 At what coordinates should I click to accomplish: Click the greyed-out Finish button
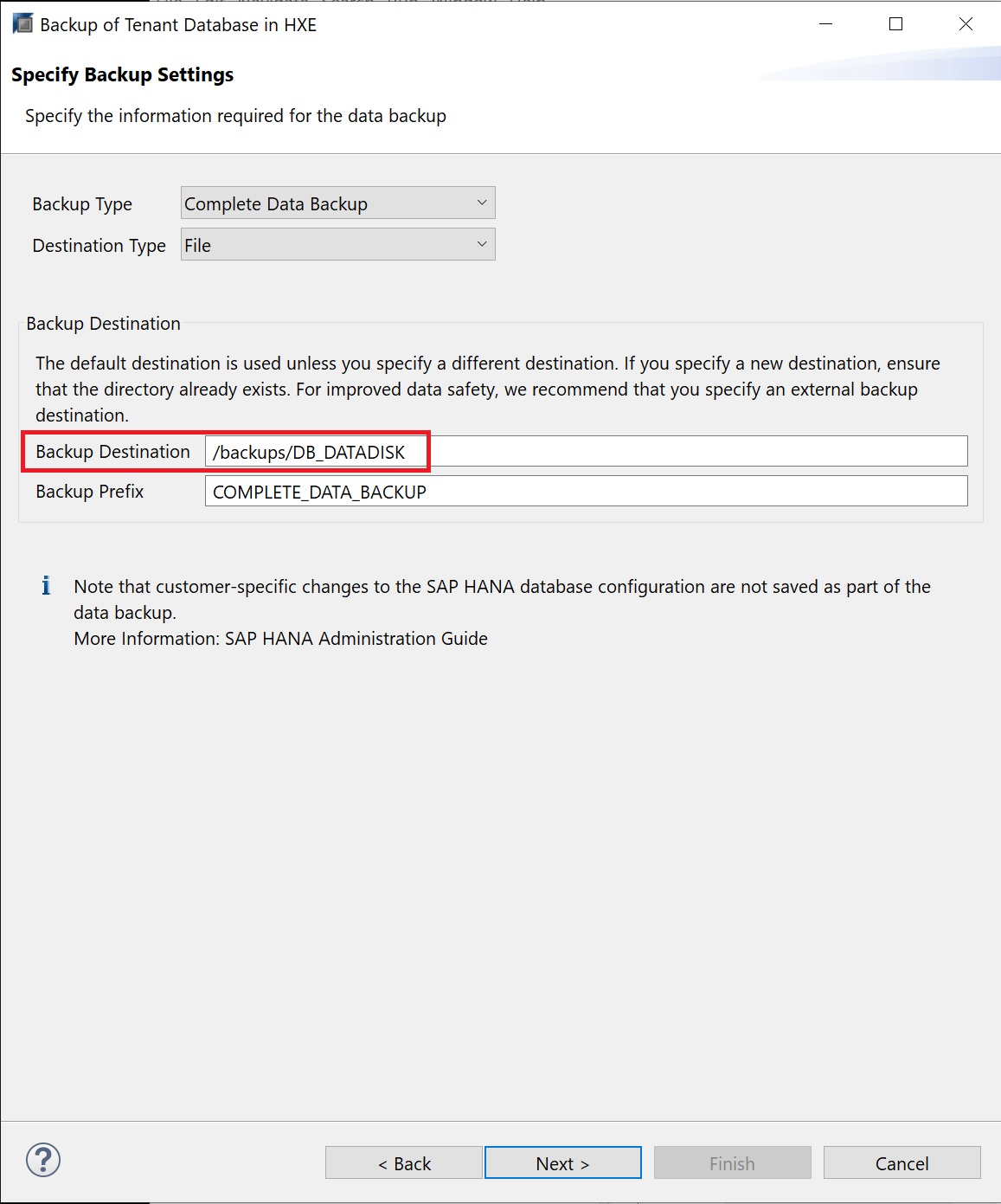click(x=732, y=1163)
